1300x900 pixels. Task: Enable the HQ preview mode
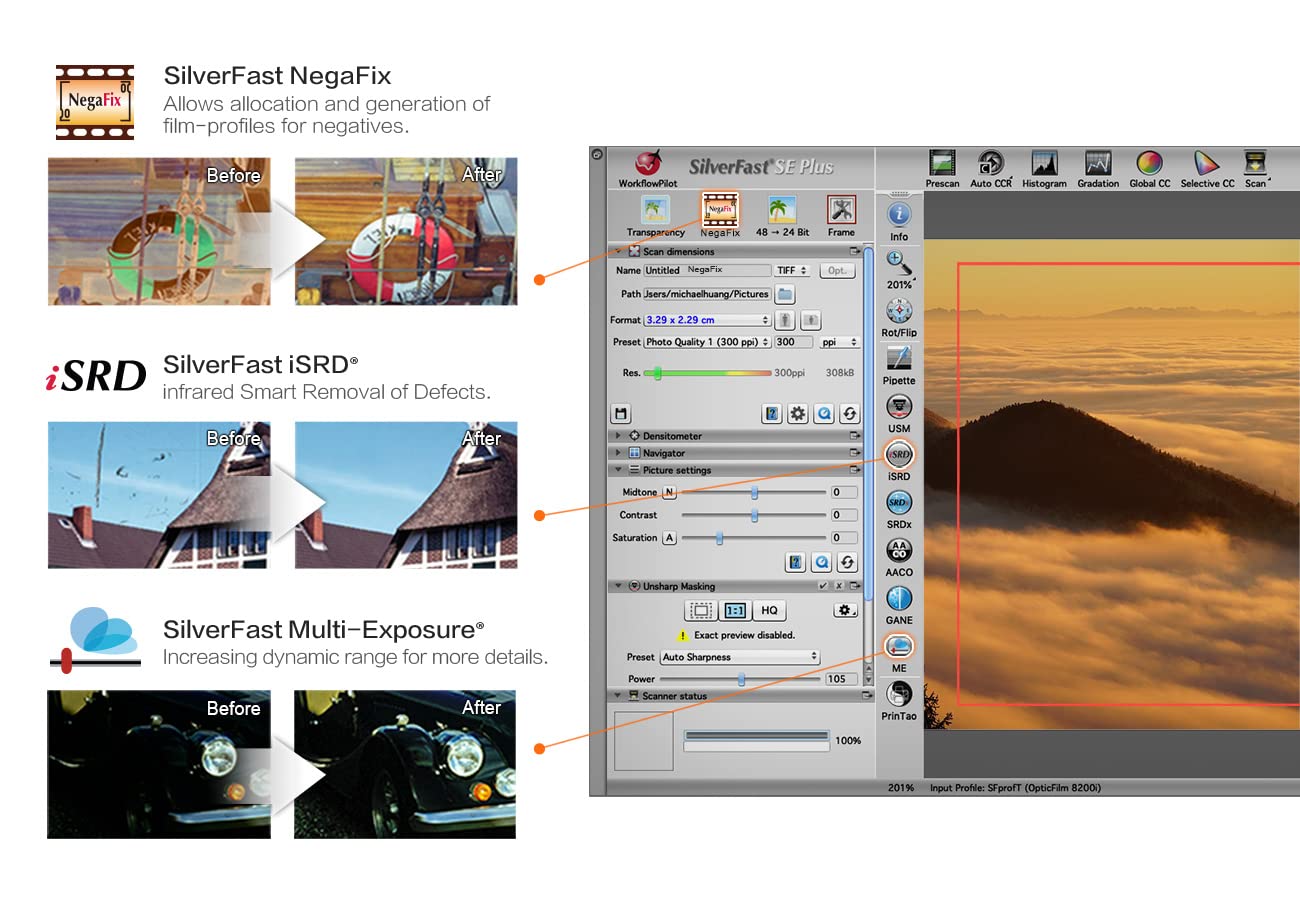pos(769,610)
